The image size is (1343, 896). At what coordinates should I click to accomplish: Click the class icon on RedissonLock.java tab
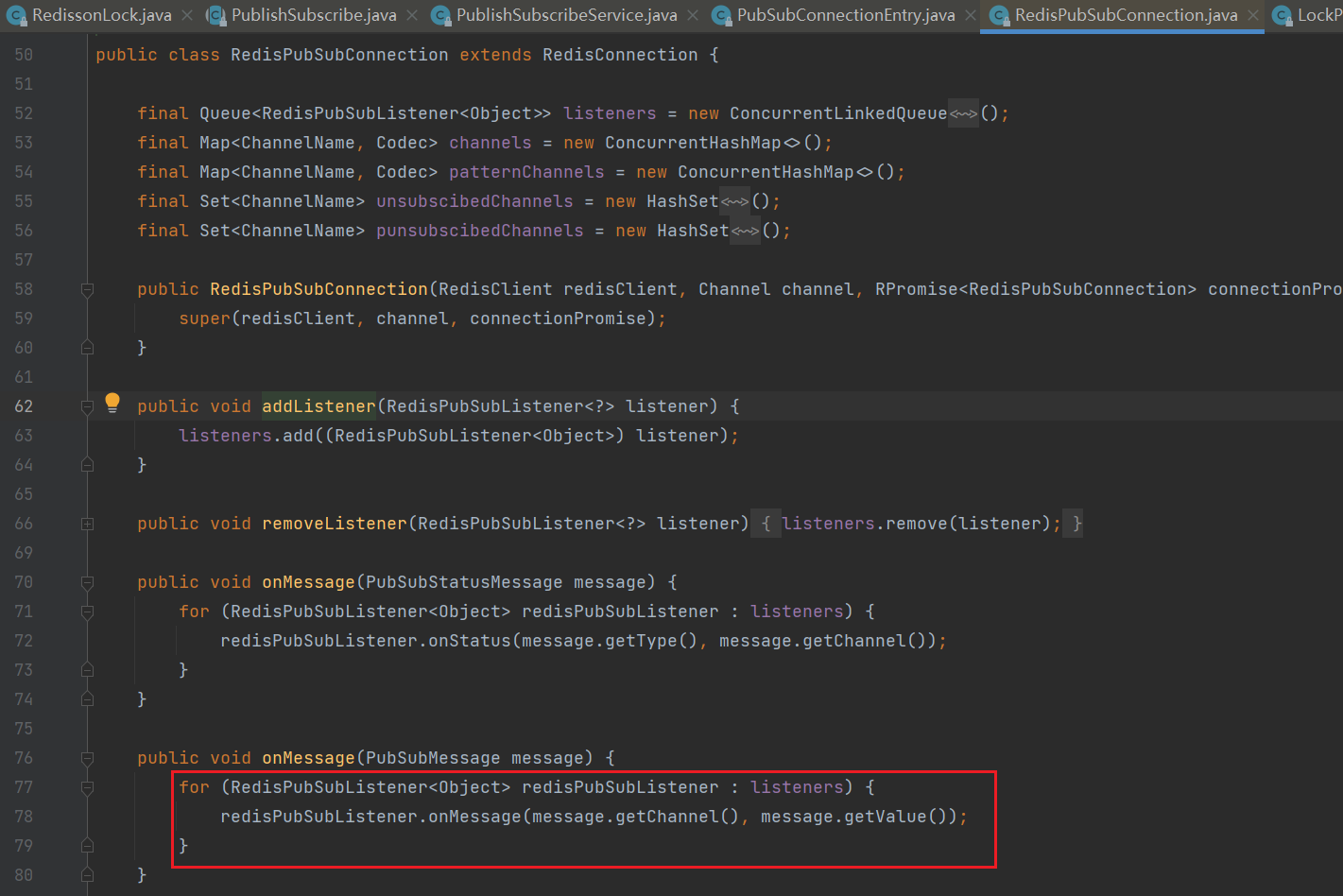tap(16, 15)
